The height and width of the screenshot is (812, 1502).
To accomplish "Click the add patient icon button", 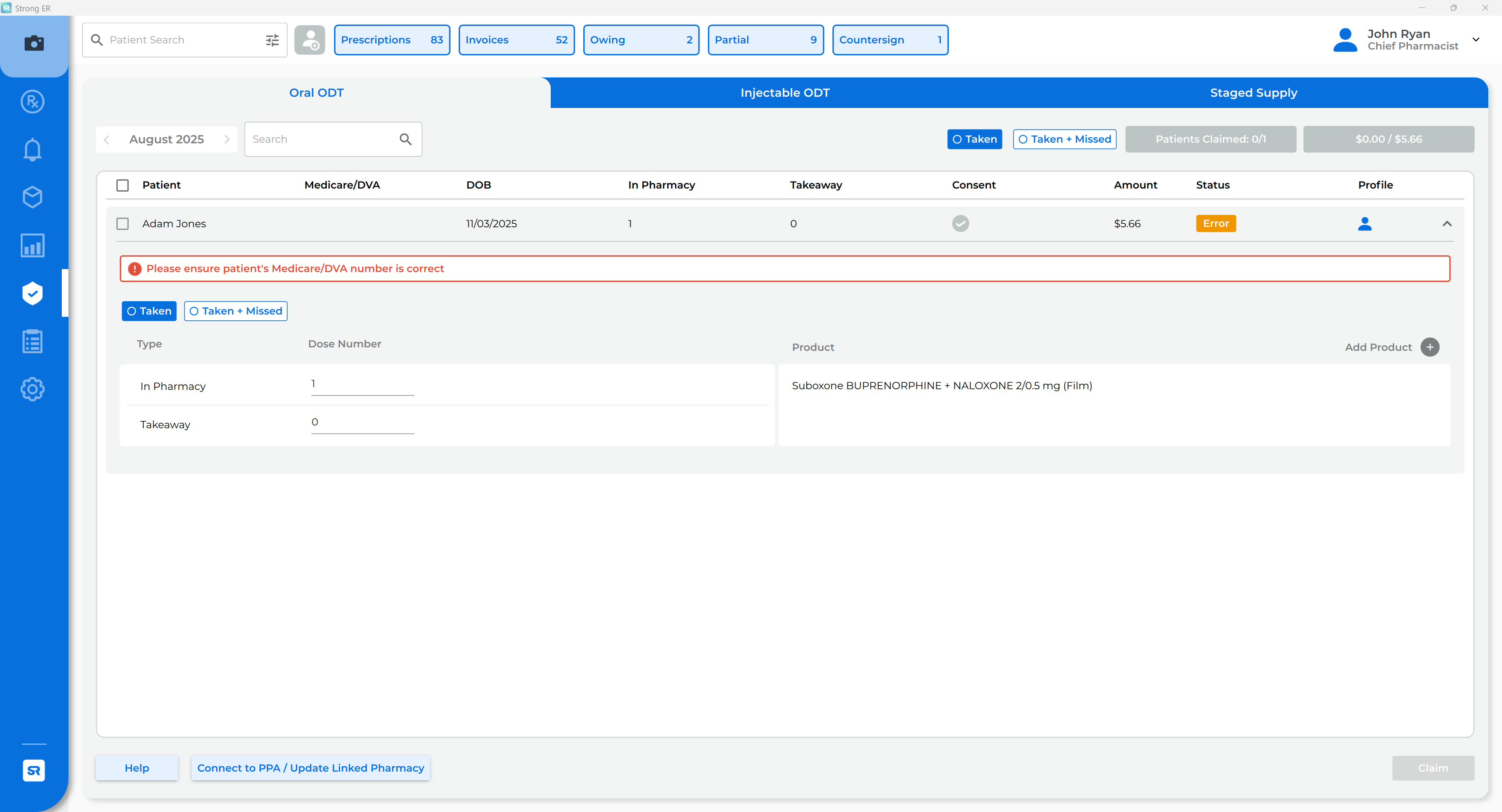I will tap(310, 40).
